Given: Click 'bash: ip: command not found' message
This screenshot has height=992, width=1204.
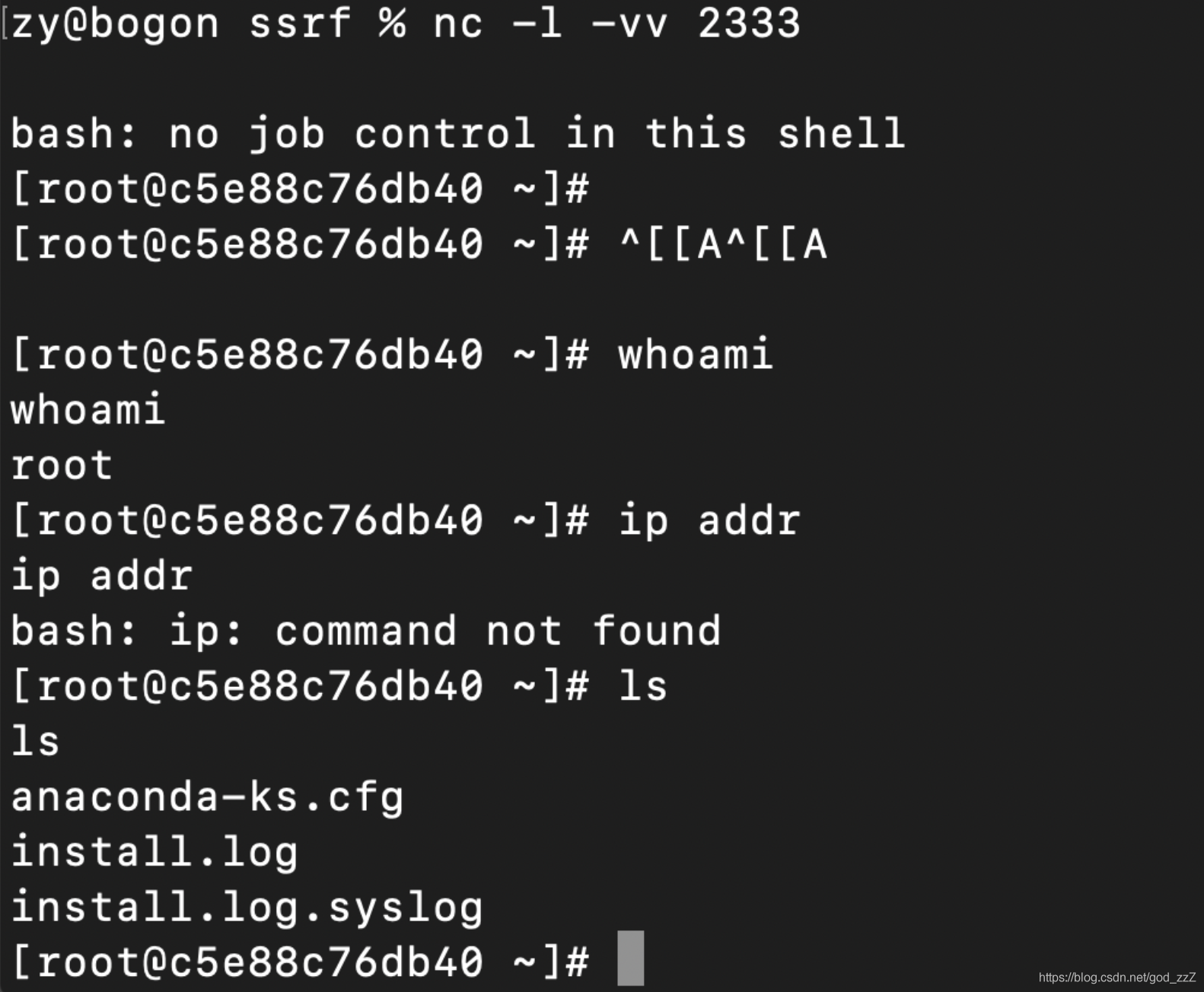Looking at the screenshot, I should click(366, 631).
